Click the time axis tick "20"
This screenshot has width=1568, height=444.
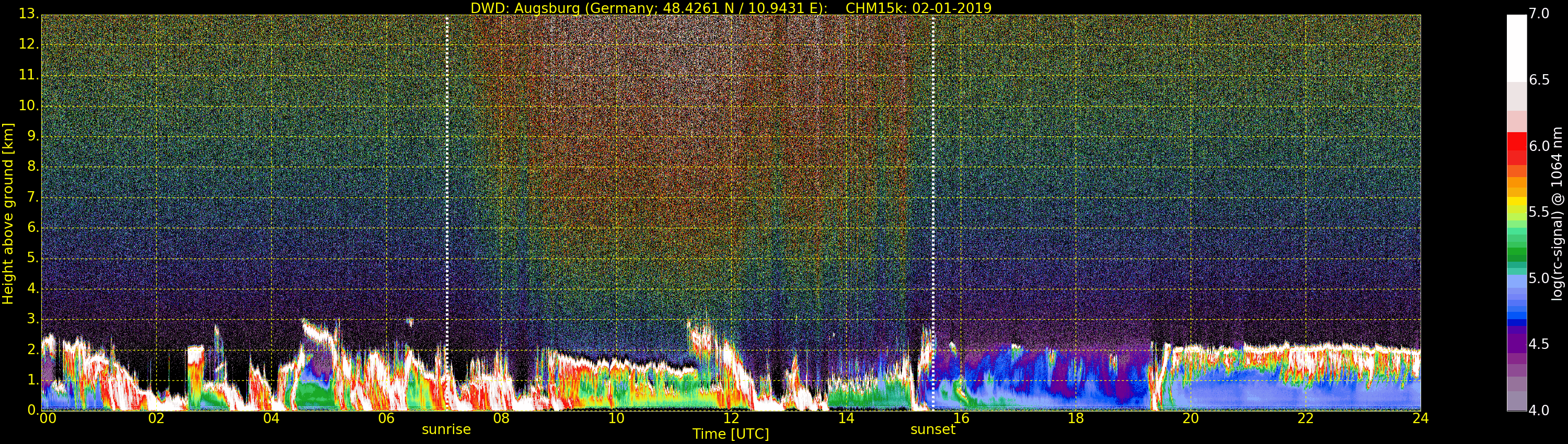coord(1191,418)
